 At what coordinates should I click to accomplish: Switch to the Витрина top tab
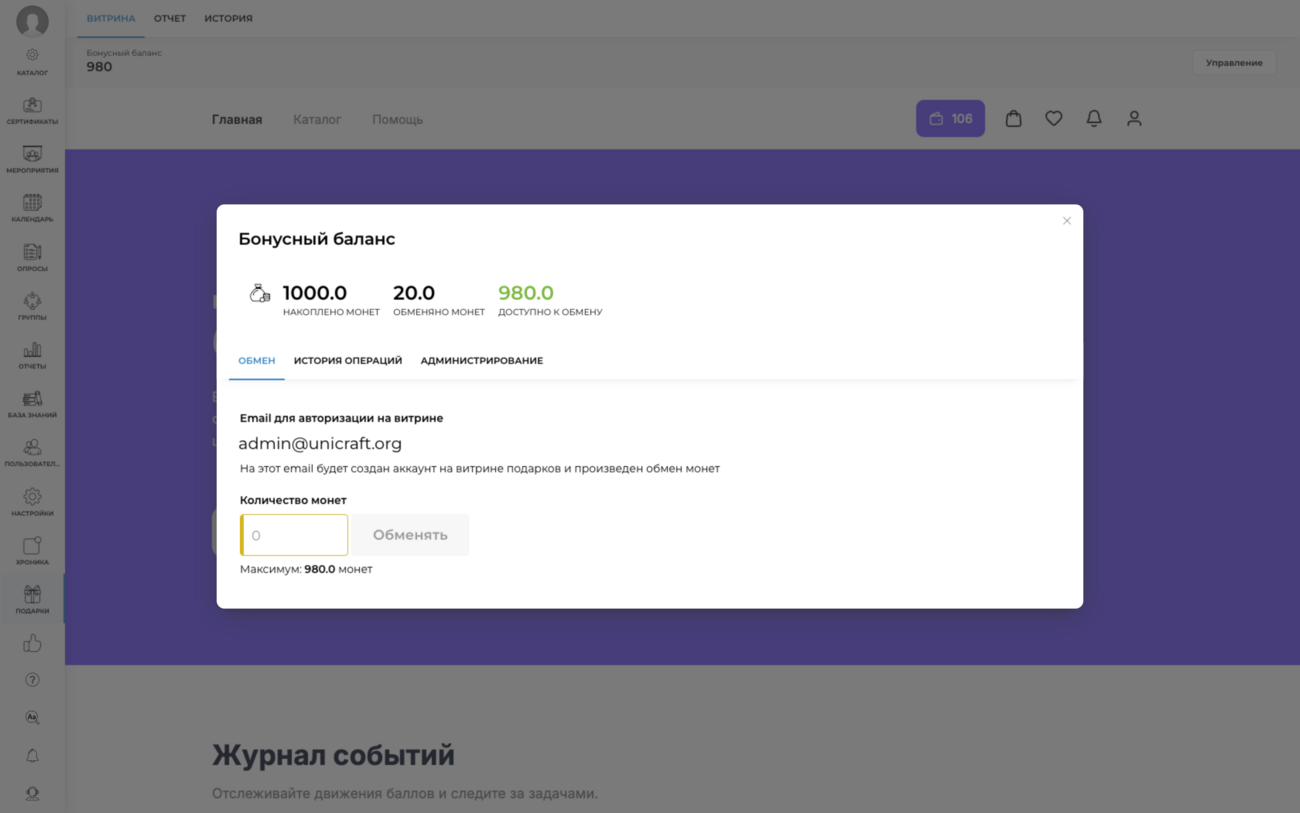pos(110,18)
